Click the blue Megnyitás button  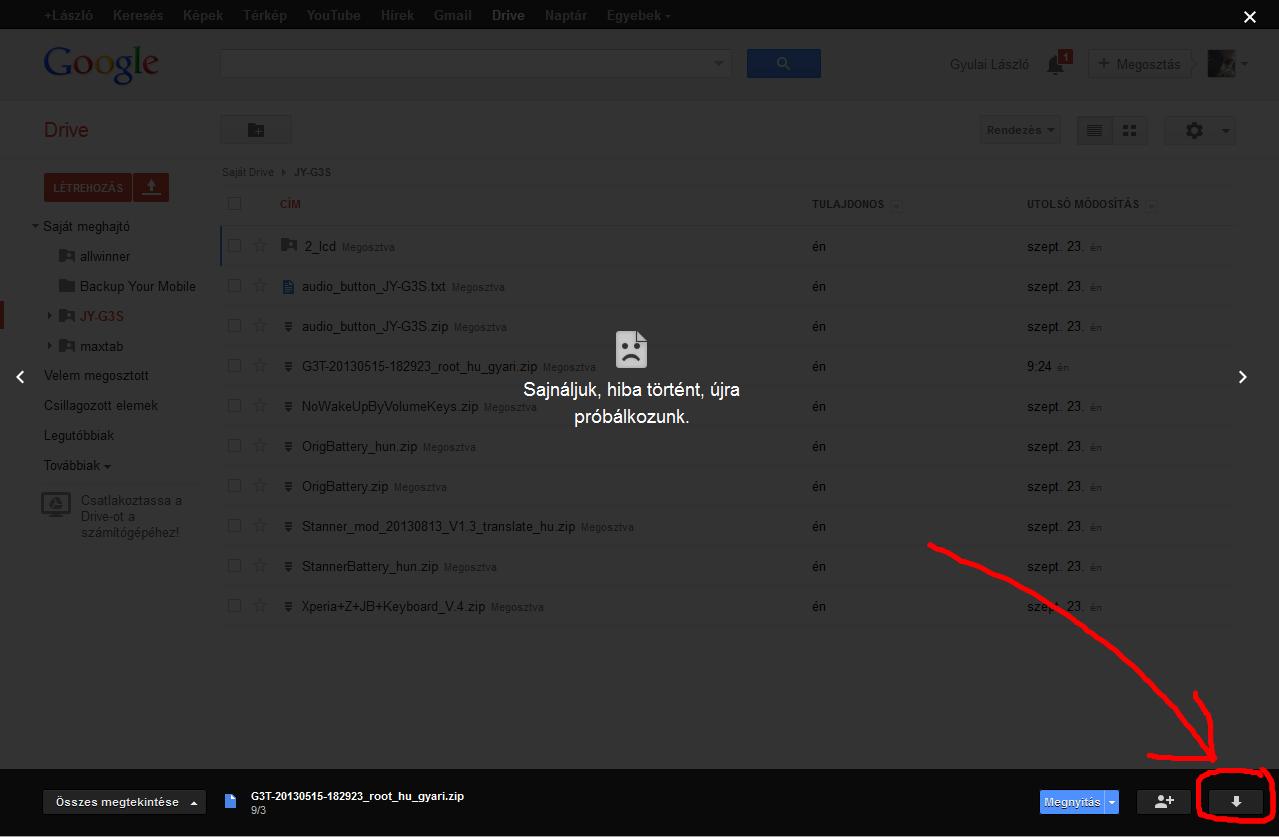click(1072, 802)
